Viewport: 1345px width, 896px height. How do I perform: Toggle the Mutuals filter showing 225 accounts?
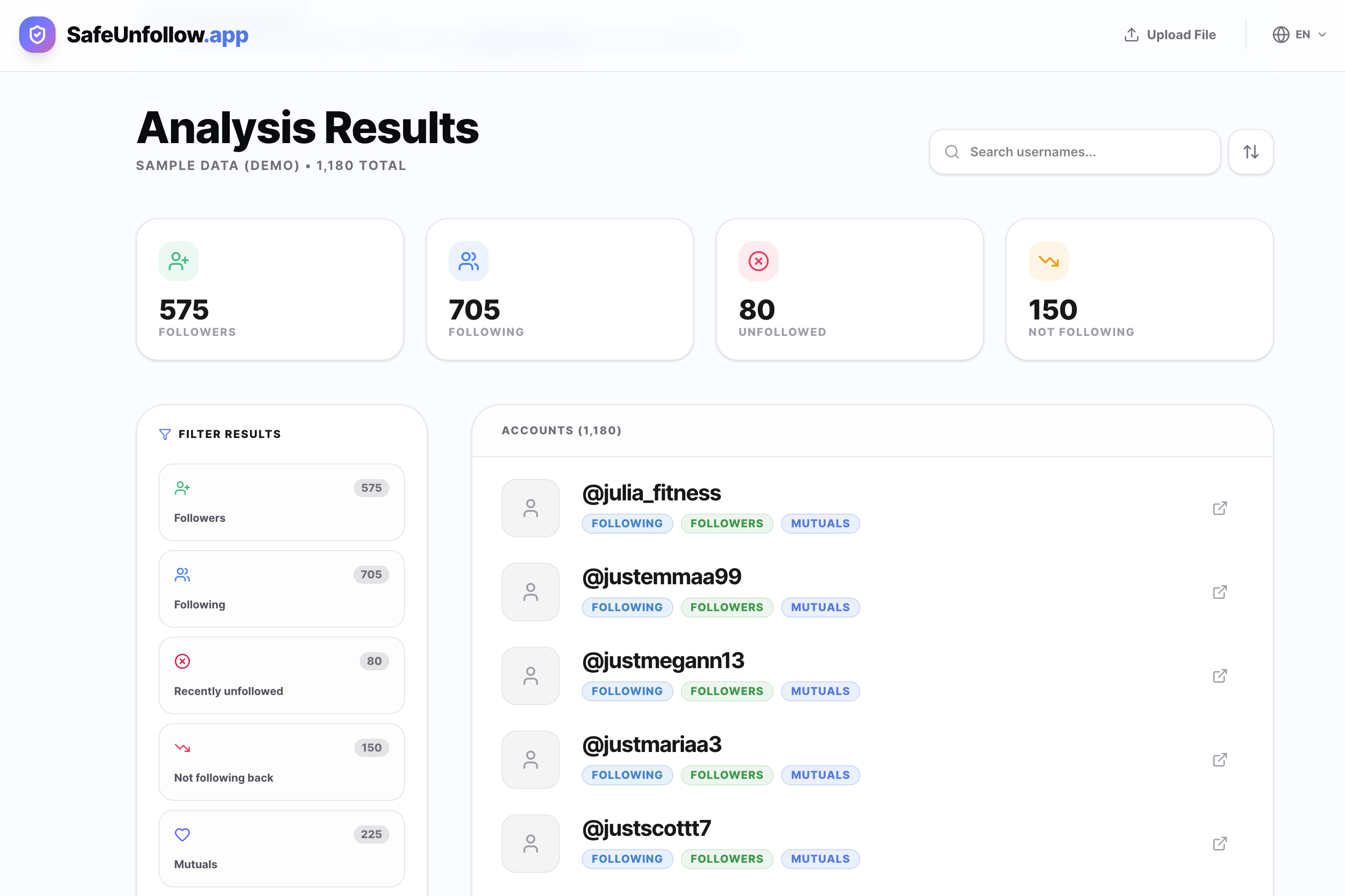coord(281,849)
